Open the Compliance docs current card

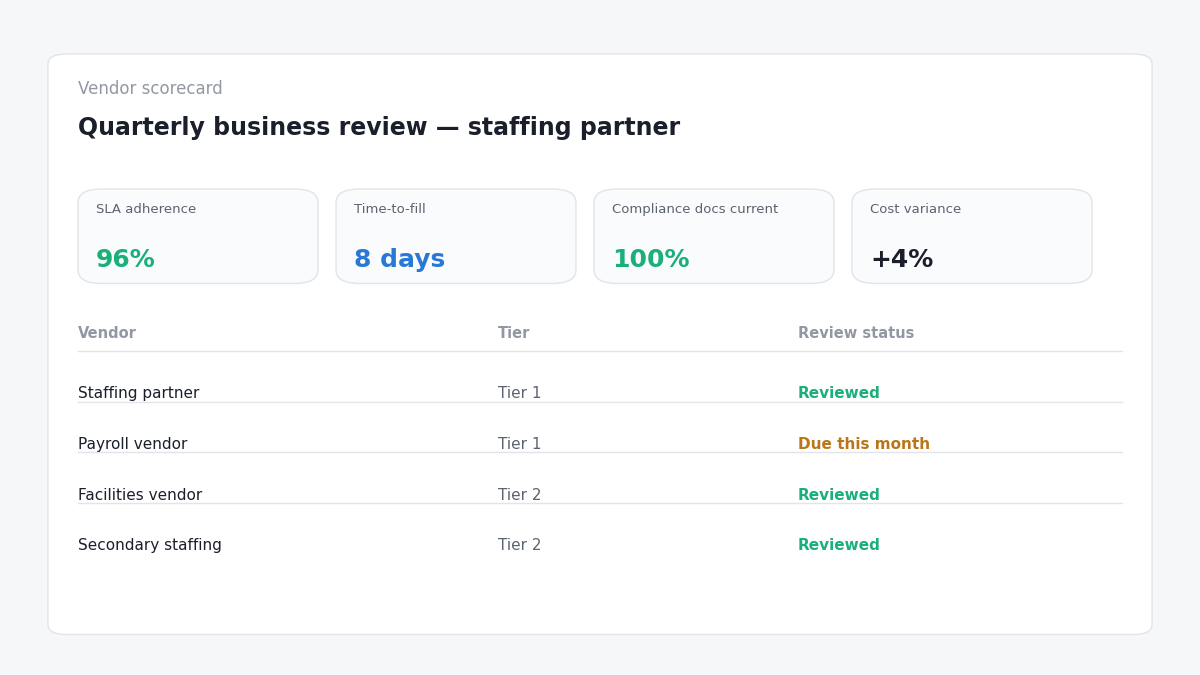pos(714,236)
